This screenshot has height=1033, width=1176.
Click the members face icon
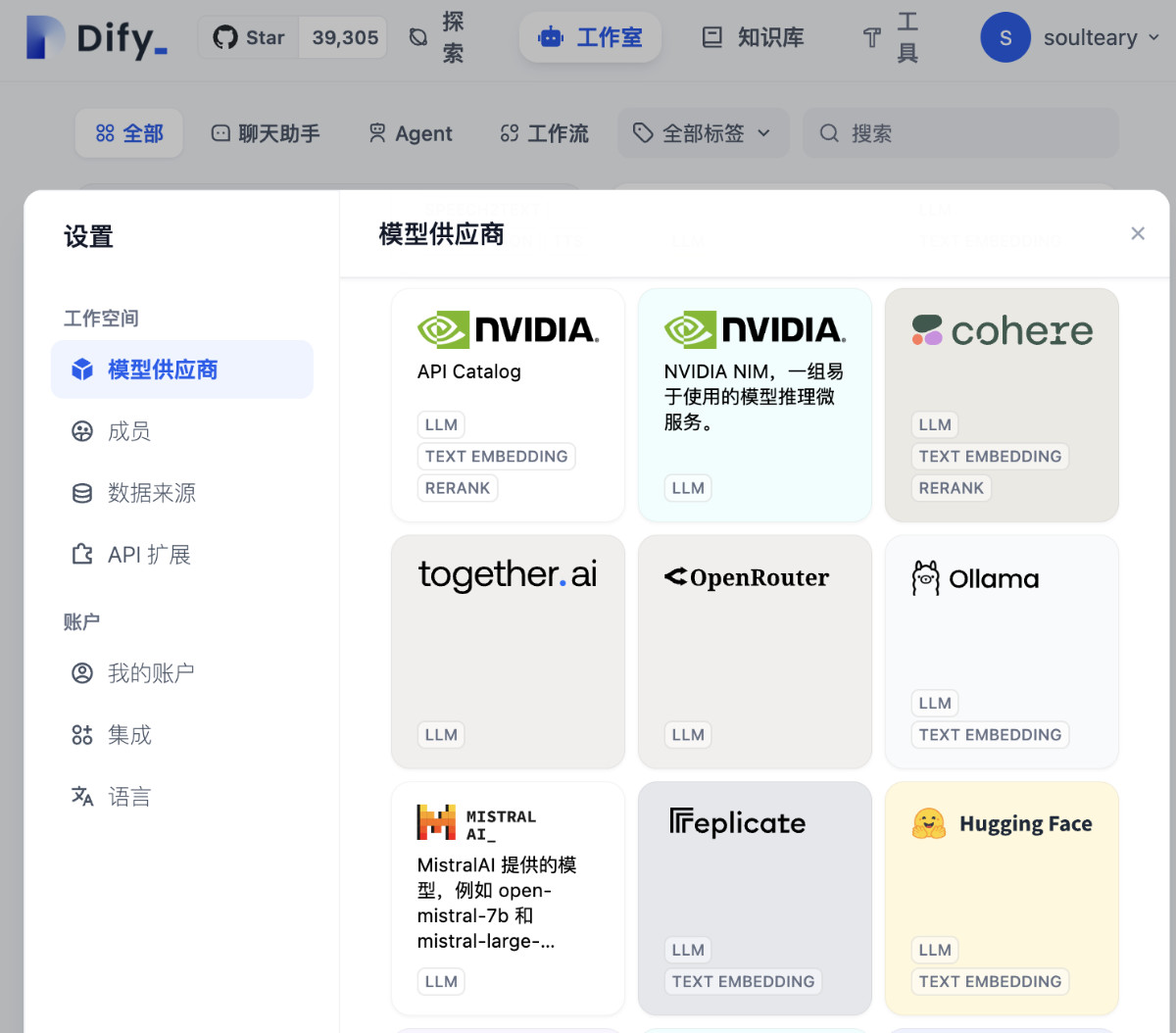coord(82,431)
